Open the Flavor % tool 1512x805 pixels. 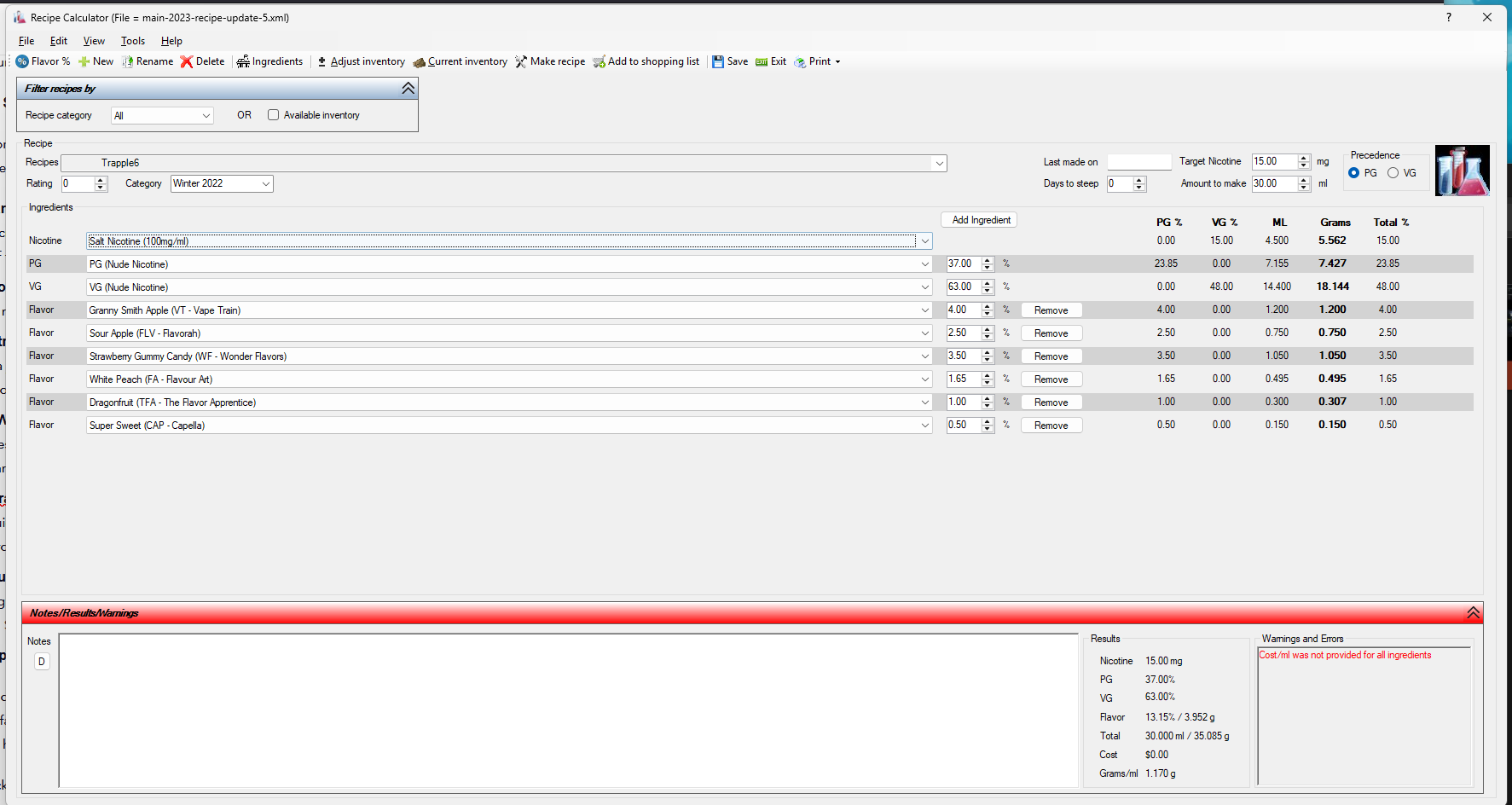pyautogui.click(x=43, y=61)
